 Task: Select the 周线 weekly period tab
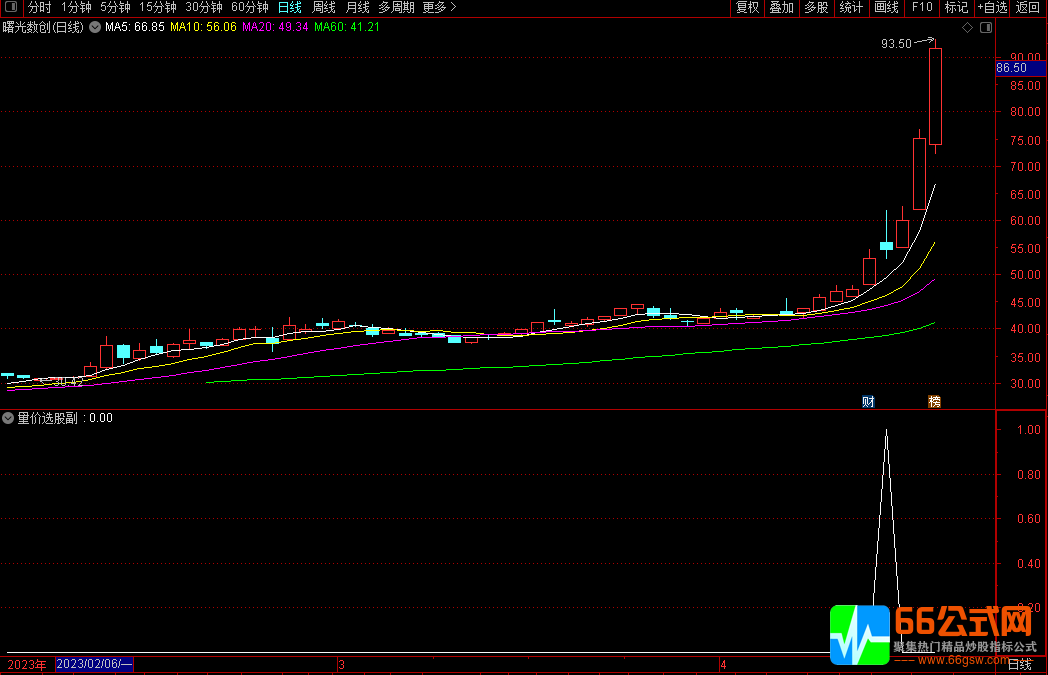pos(324,7)
